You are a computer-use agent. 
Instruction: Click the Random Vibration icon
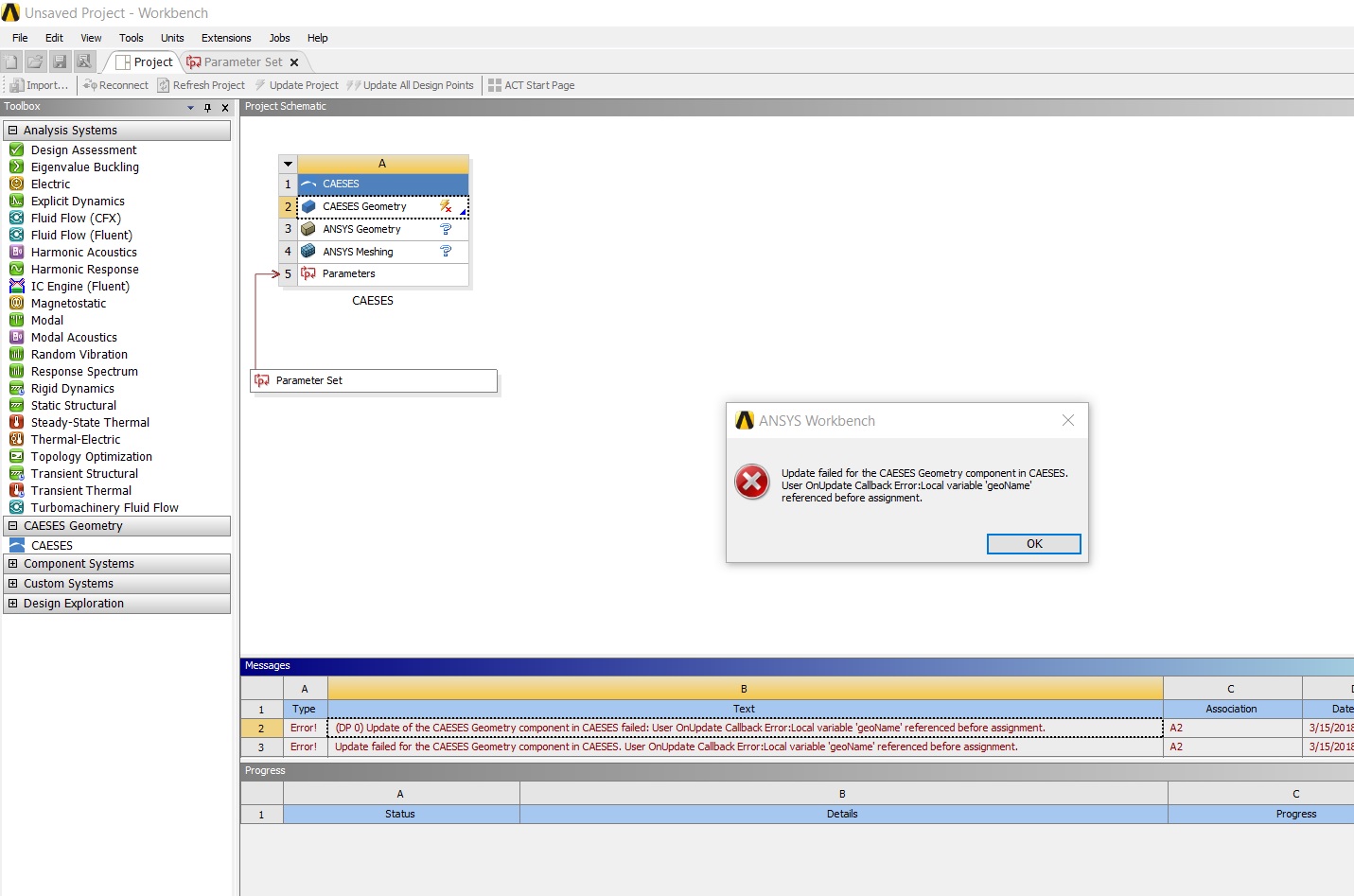(x=16, y=354)
